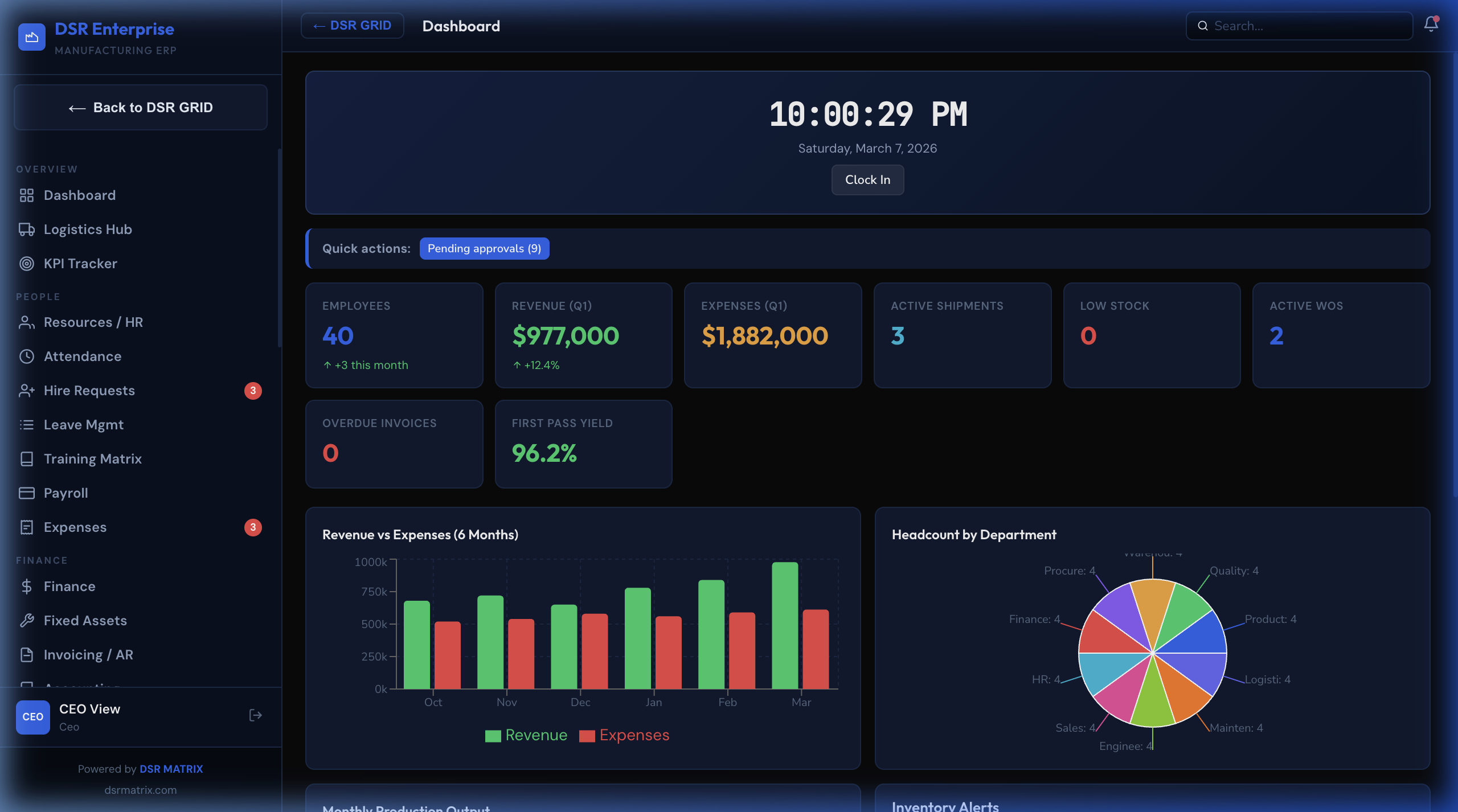Image resolution: width=1458 pixels, height=812 pixels.
Task: Open the Dashboard sidebar item
Action: click(x=79, y=195)
